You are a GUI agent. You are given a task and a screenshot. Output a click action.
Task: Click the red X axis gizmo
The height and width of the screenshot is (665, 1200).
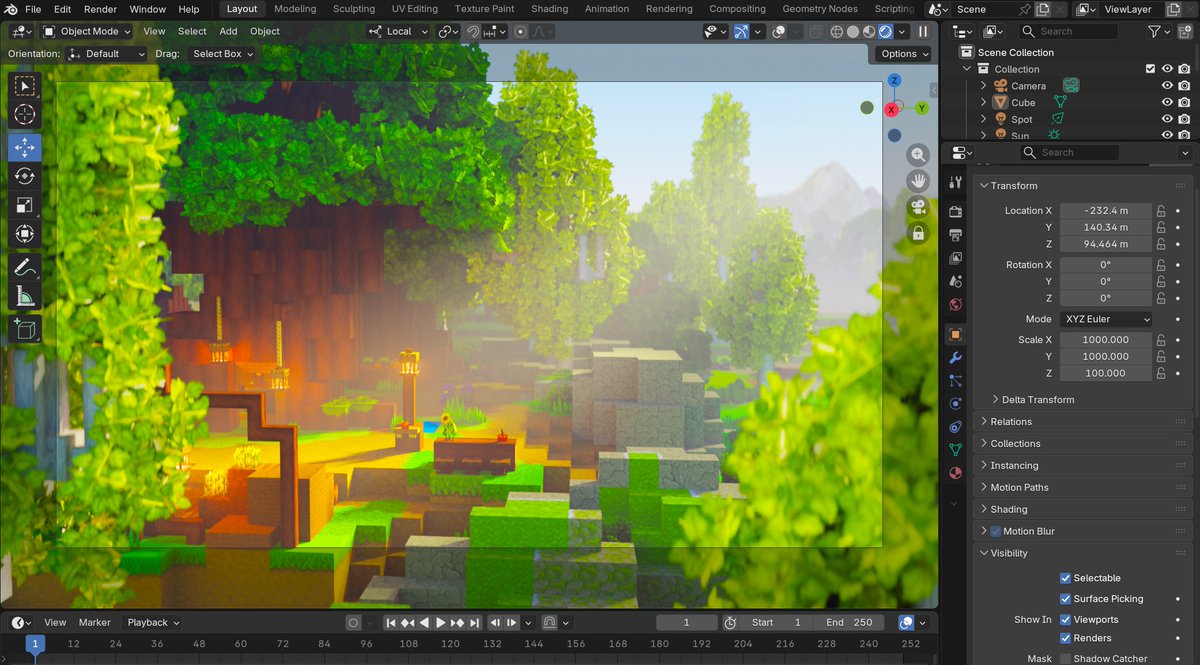pos(891,110)
